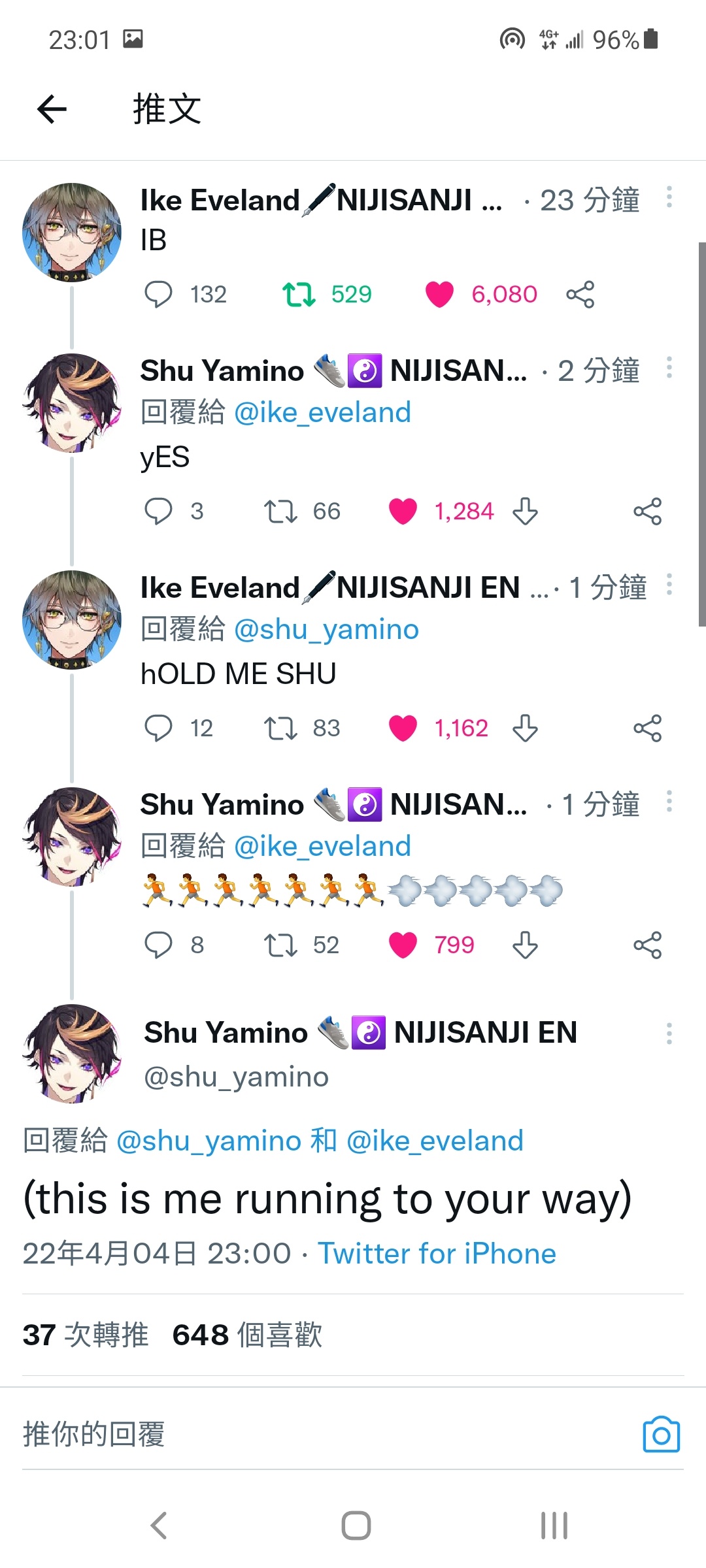
Task: Open the three-dot menu on yES tweet
Action: coord(669,367)
